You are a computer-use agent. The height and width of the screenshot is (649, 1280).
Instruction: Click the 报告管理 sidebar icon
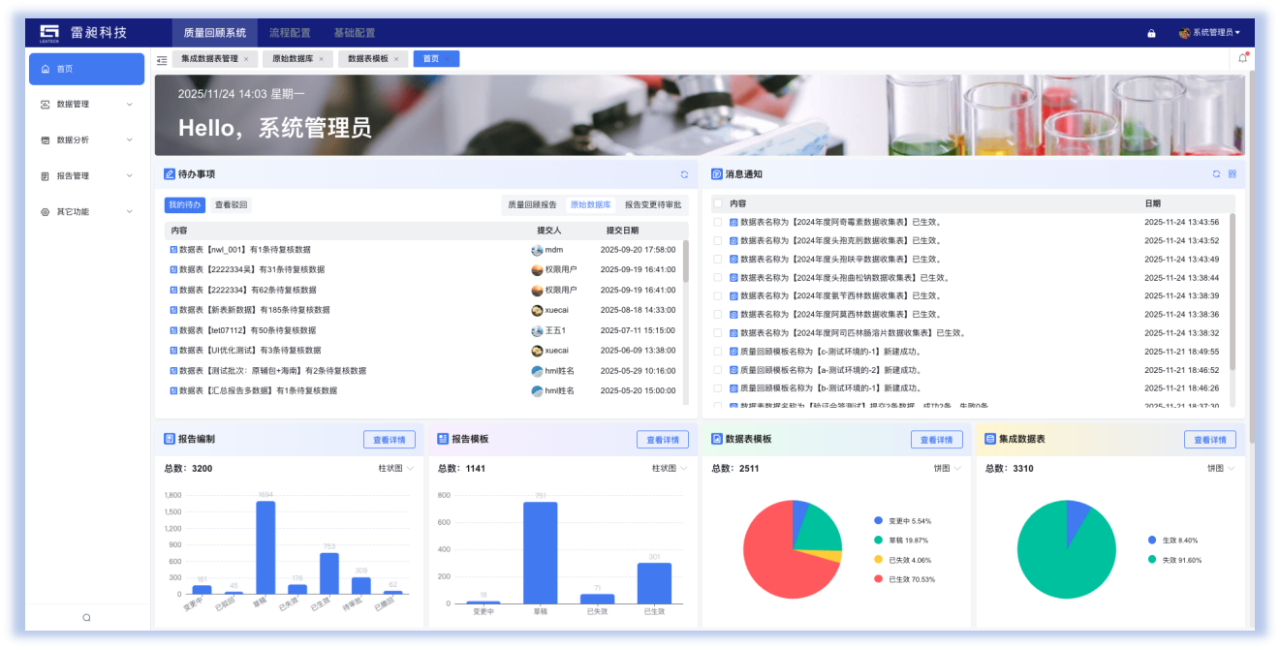(45, 176)
